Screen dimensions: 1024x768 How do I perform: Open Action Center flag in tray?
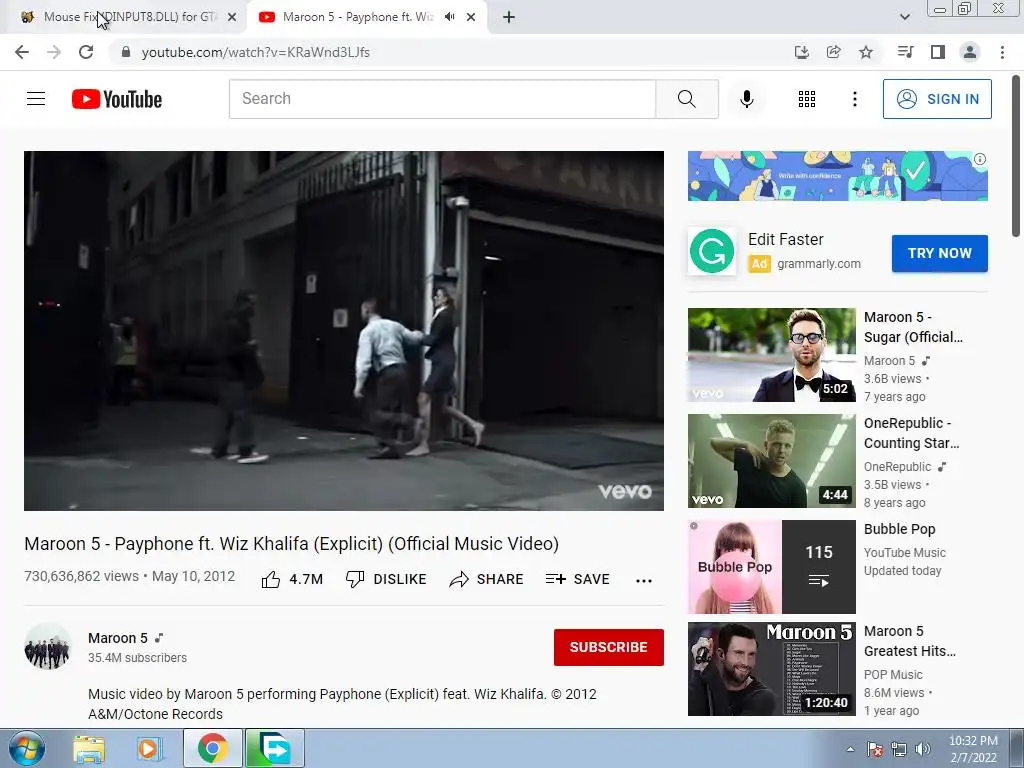coord(875,749)
